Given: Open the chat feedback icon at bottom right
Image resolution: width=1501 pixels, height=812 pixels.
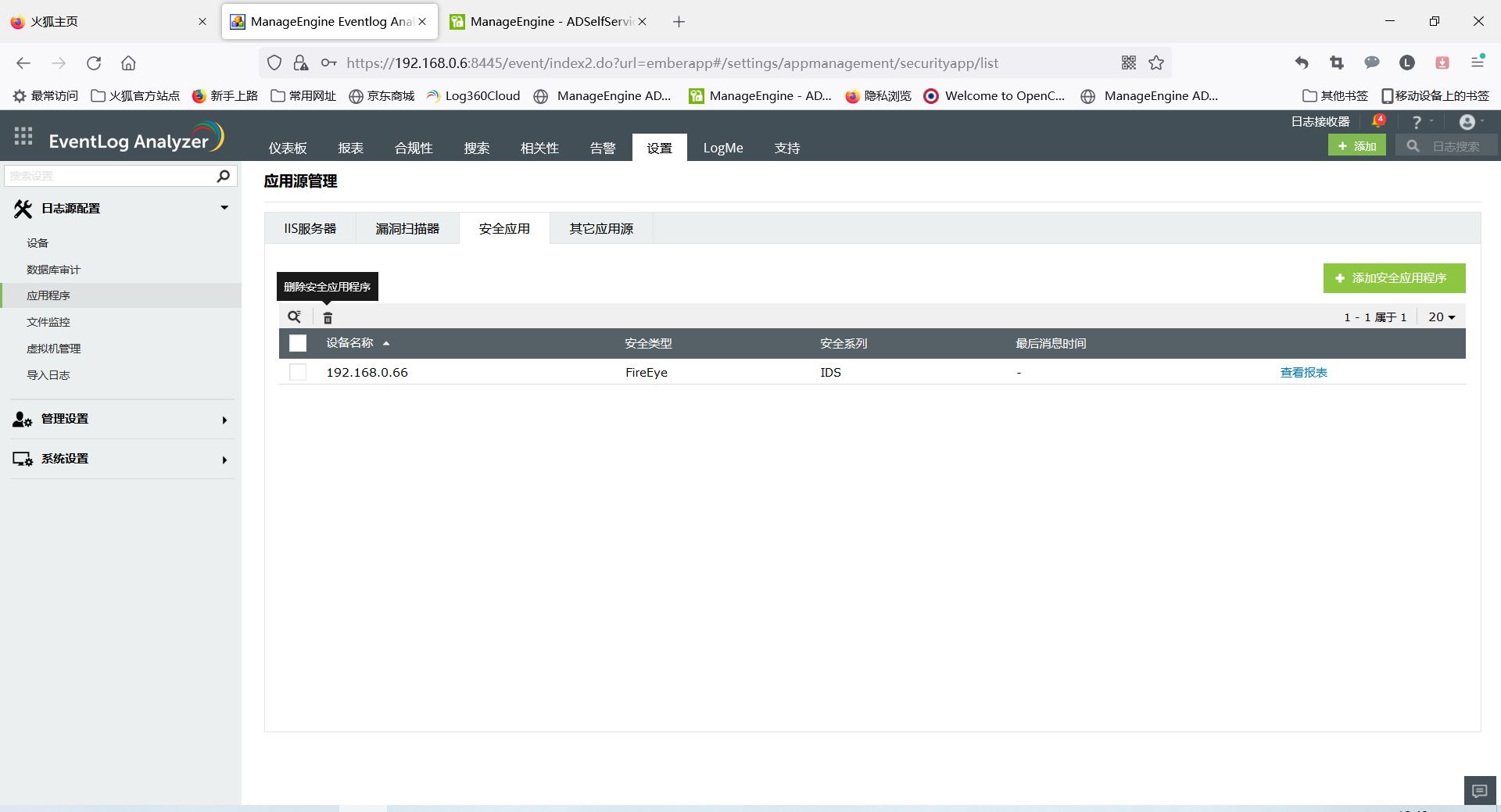Looking at the screenshot, I should pos(1480,791).
